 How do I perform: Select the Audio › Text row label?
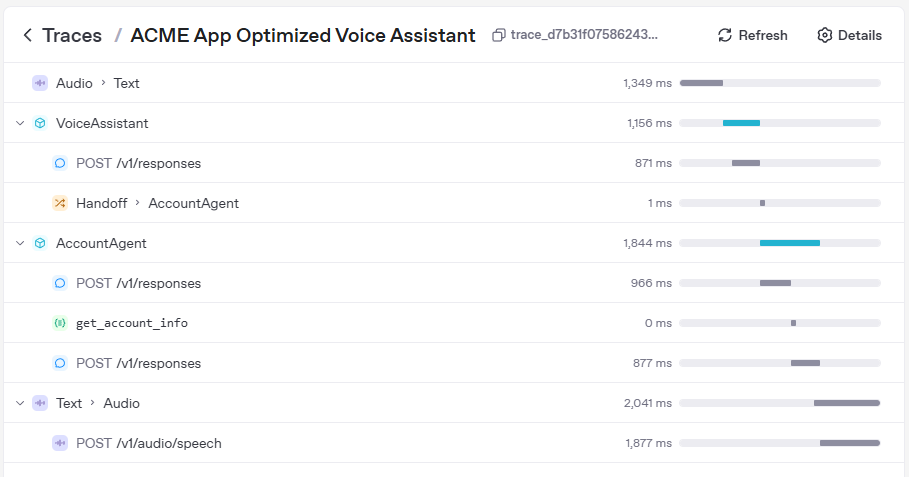97,83
